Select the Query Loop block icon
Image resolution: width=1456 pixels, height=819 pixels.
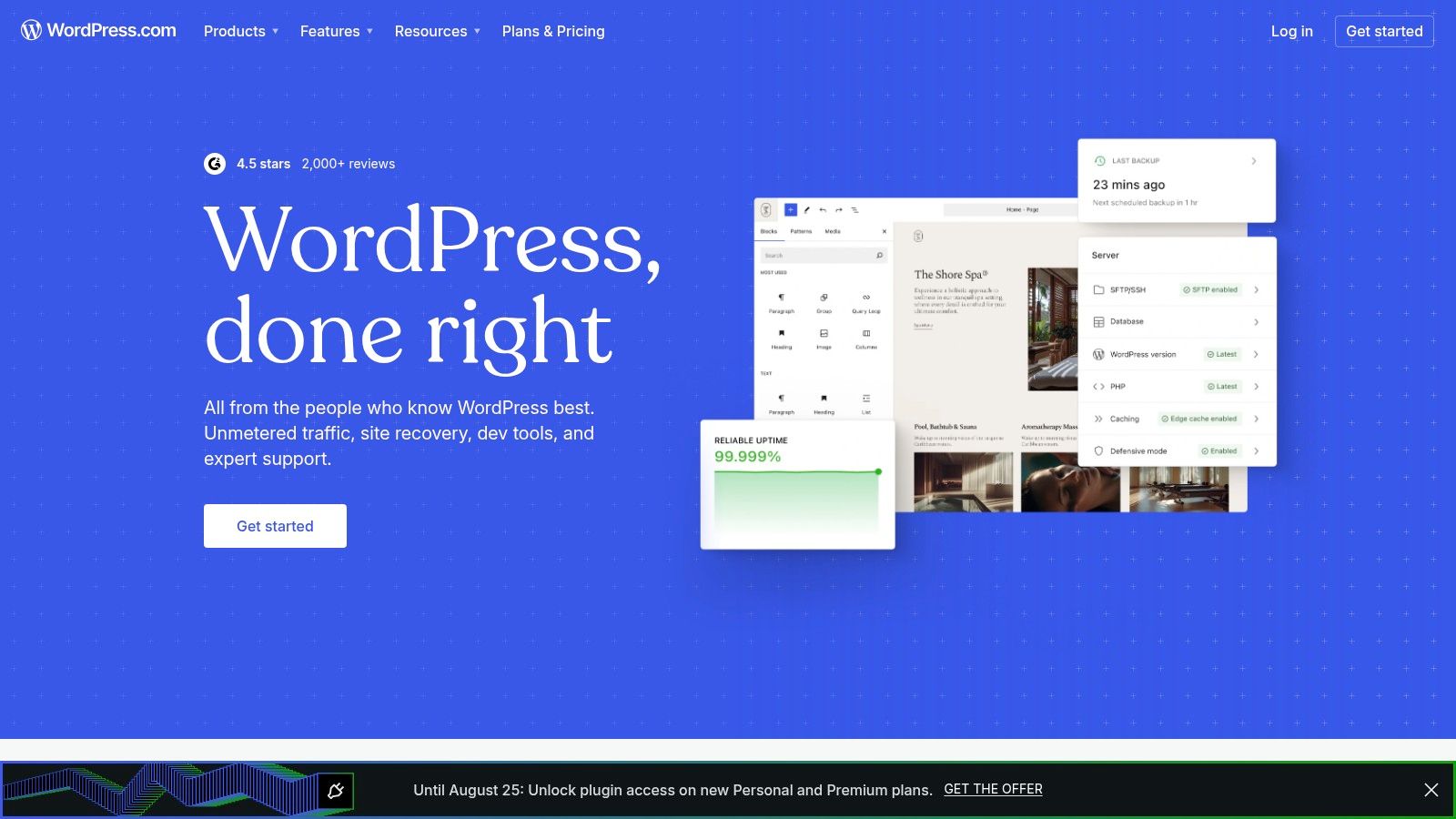click(x=865, y=297)
